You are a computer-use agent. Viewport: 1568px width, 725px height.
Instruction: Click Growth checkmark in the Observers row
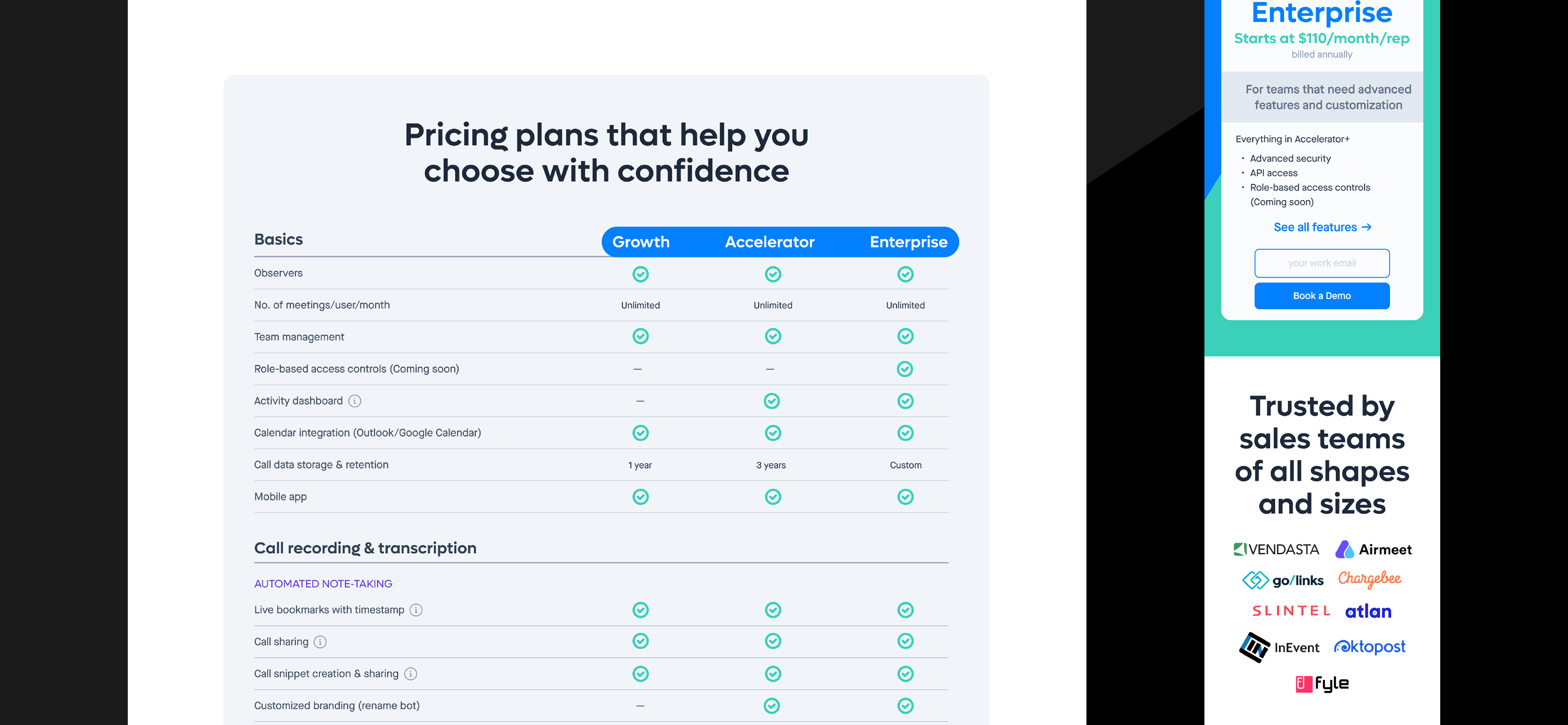(640, 274)
